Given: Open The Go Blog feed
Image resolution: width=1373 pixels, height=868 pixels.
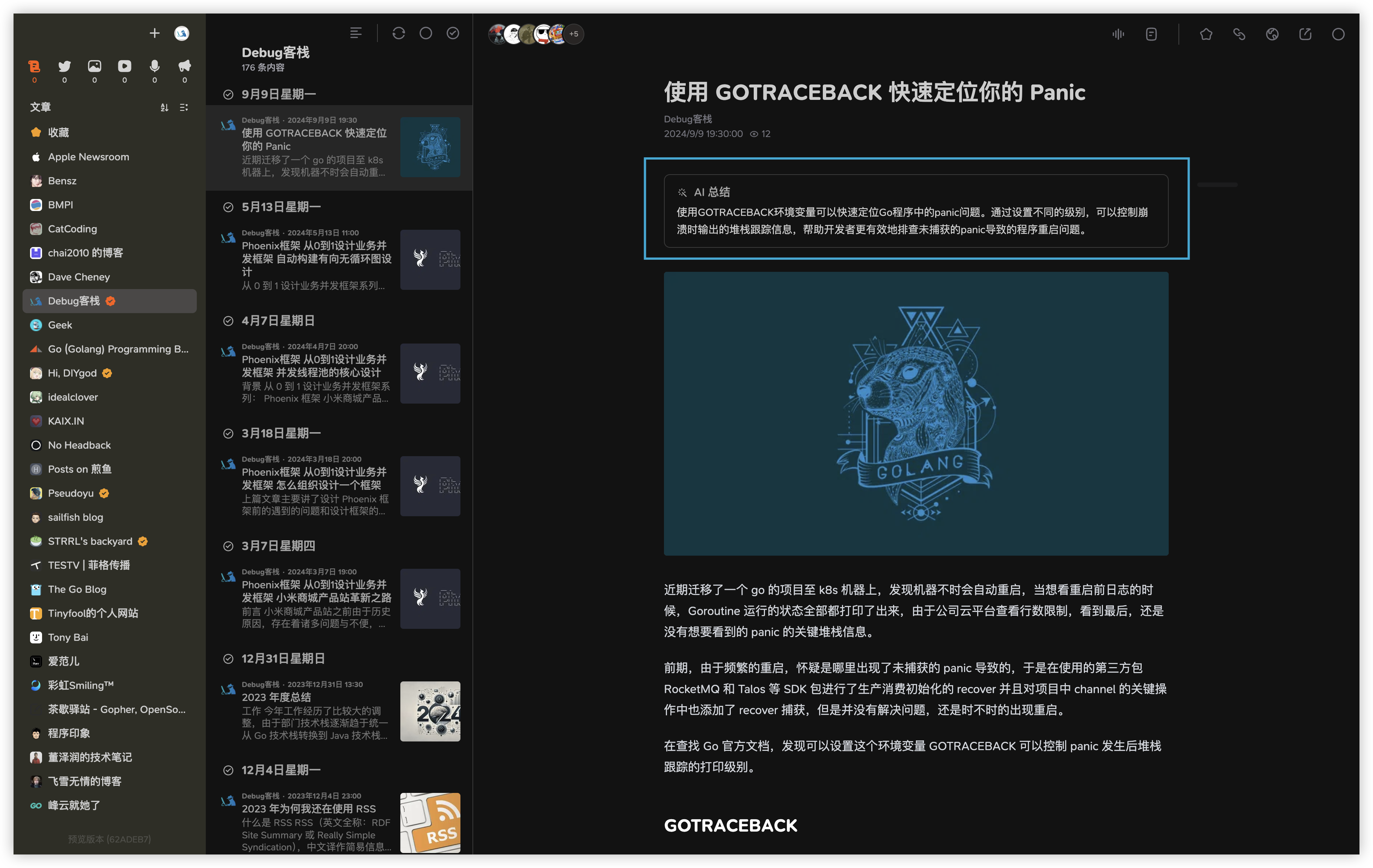Looking at the screenshot, I should pos(77,589).
